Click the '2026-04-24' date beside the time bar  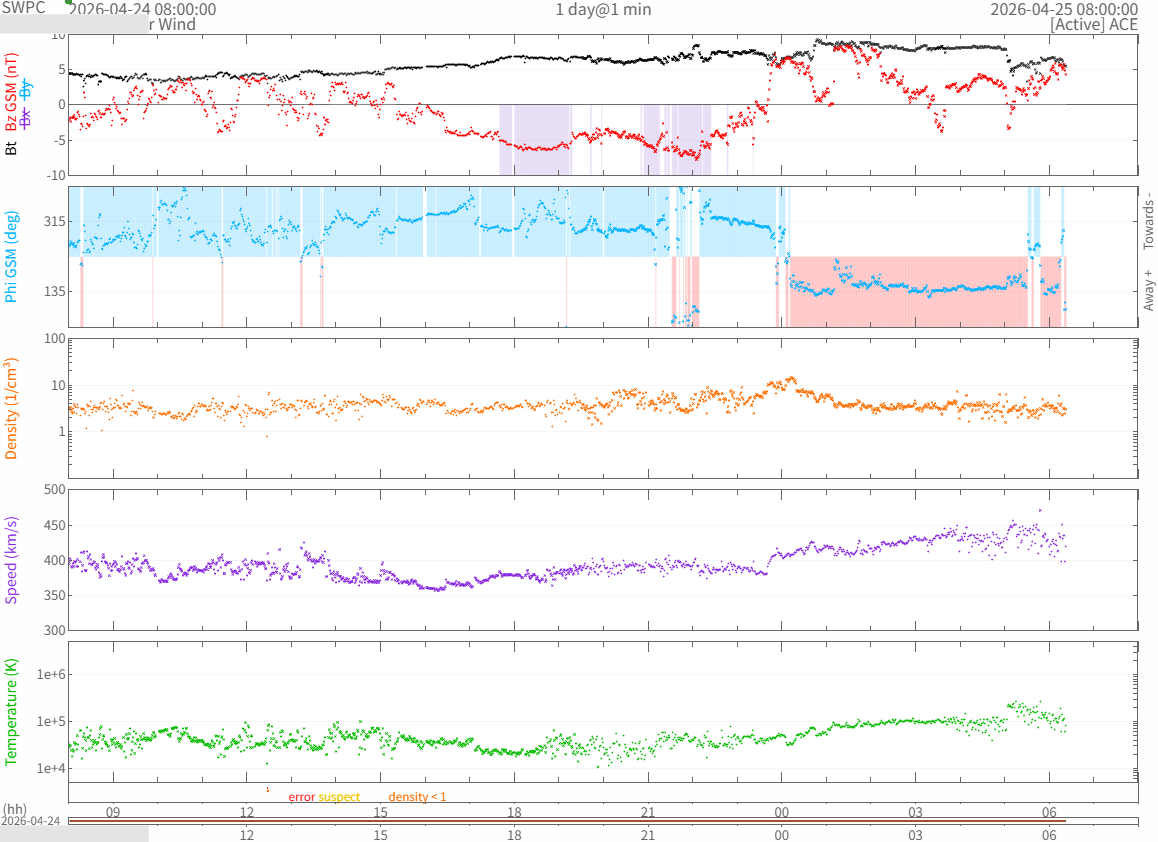tap(30, 821)
